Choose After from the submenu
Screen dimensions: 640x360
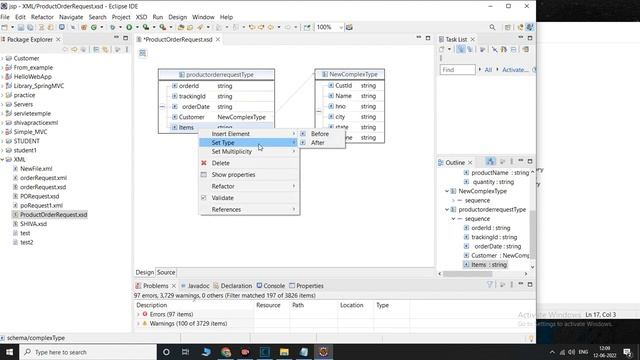[322, 142]
